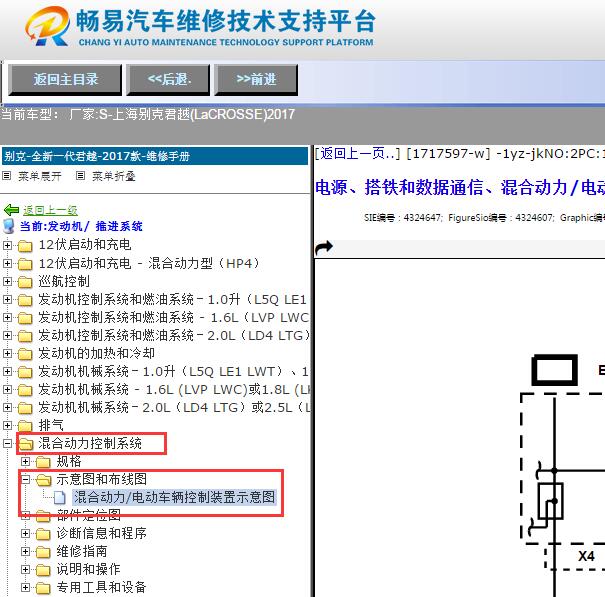This screenshot has height=597, width=605.
Task: Click the black curved arrow icon
Action: [324, 248]
